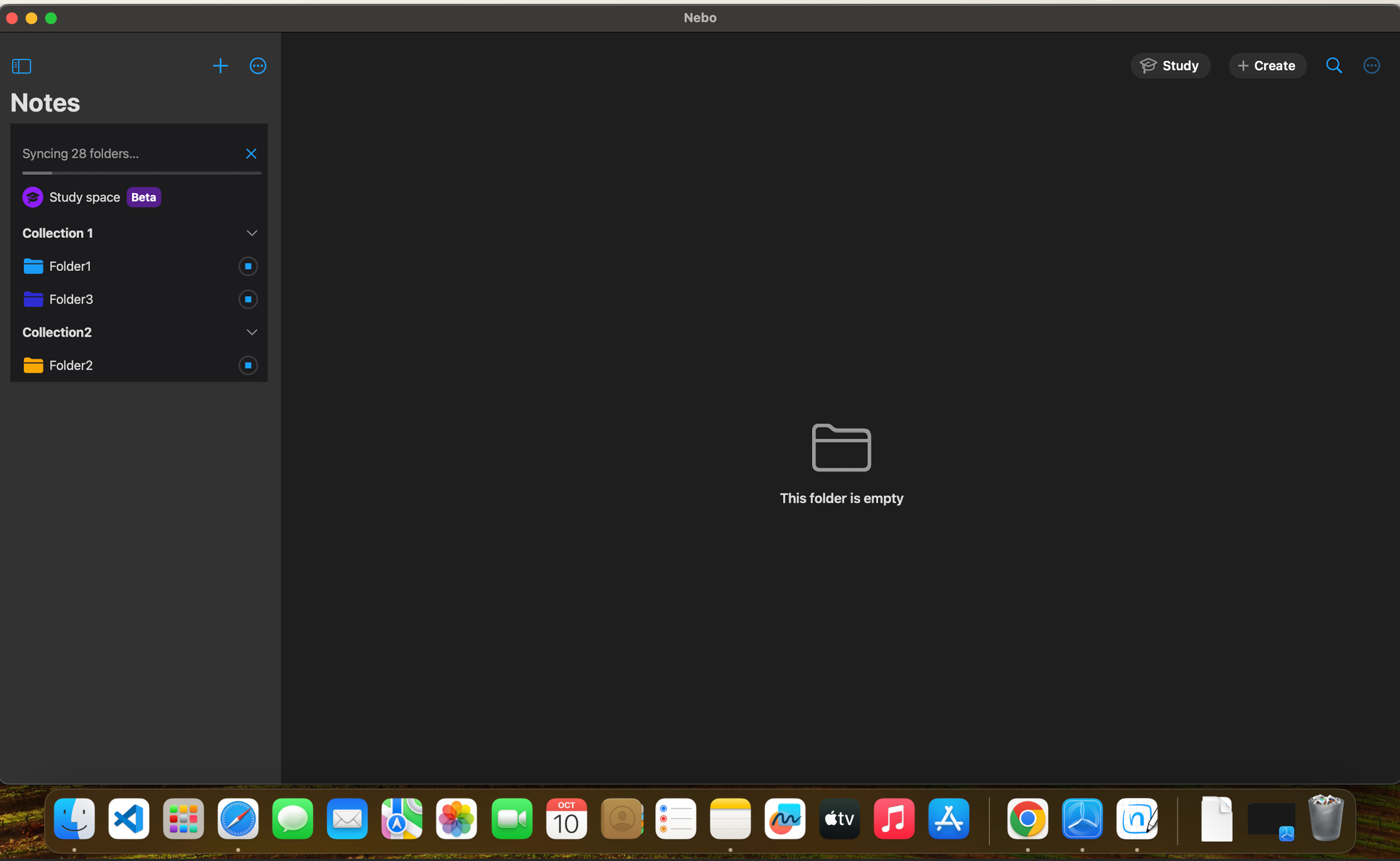Stop sync for Folder1
Image resolution: width=1400 pixels, height=861 pixels.
(x=248, y=266)
